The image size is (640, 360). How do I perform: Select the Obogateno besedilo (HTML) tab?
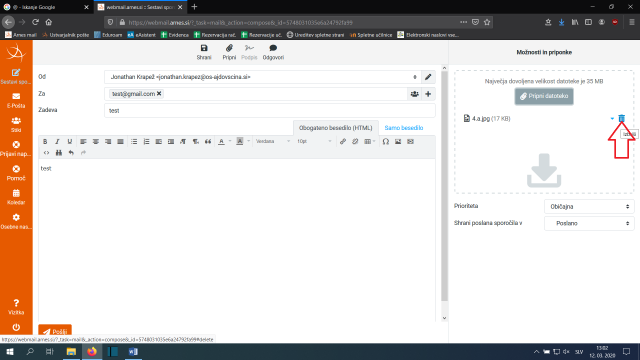[336, 128]
